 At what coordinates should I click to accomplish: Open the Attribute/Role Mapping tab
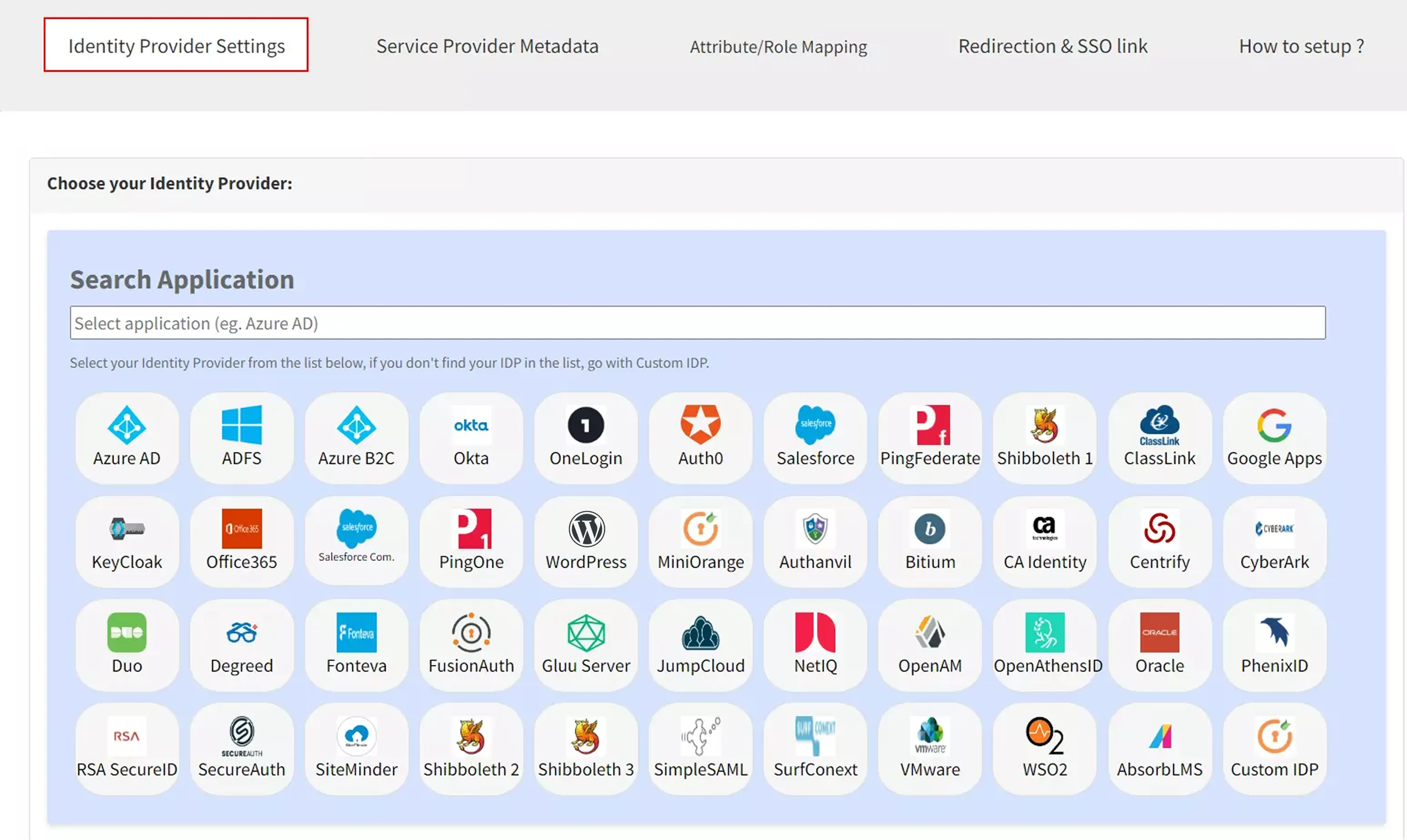coord(778,46)
